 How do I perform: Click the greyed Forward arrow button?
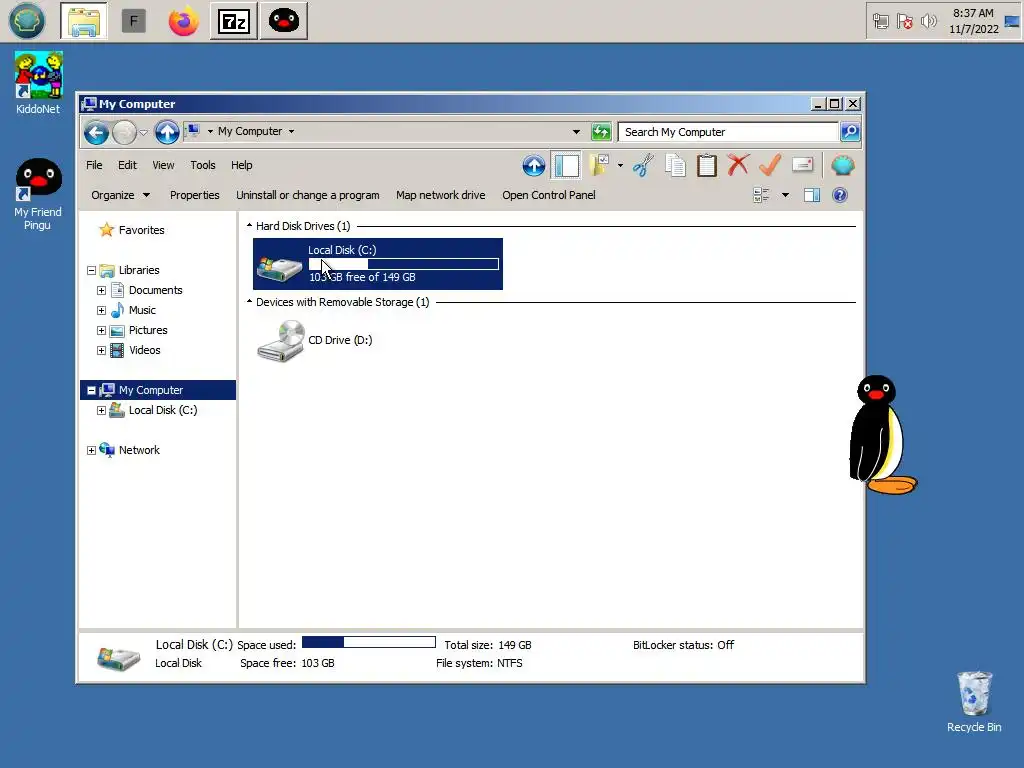(124, 133)
